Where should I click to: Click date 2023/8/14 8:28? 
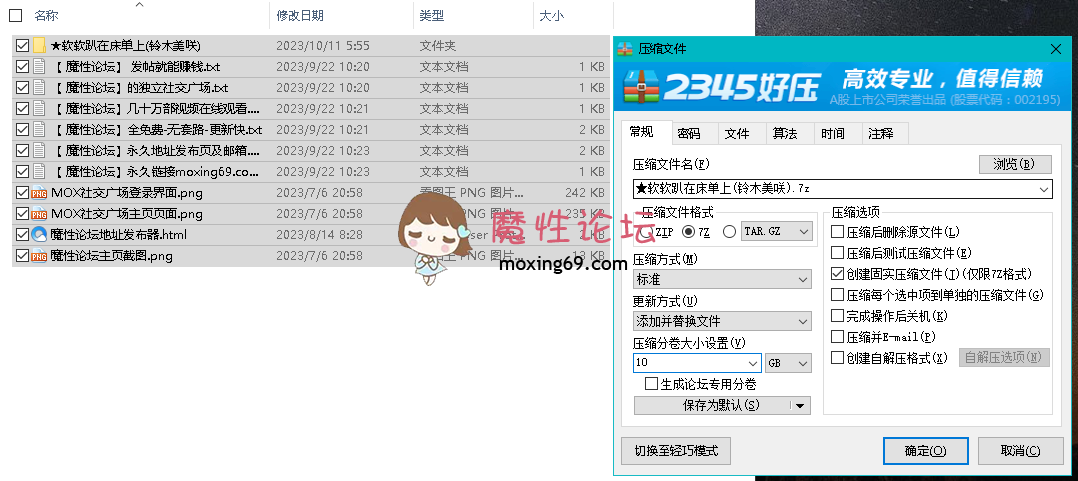(x=320, y=235)
